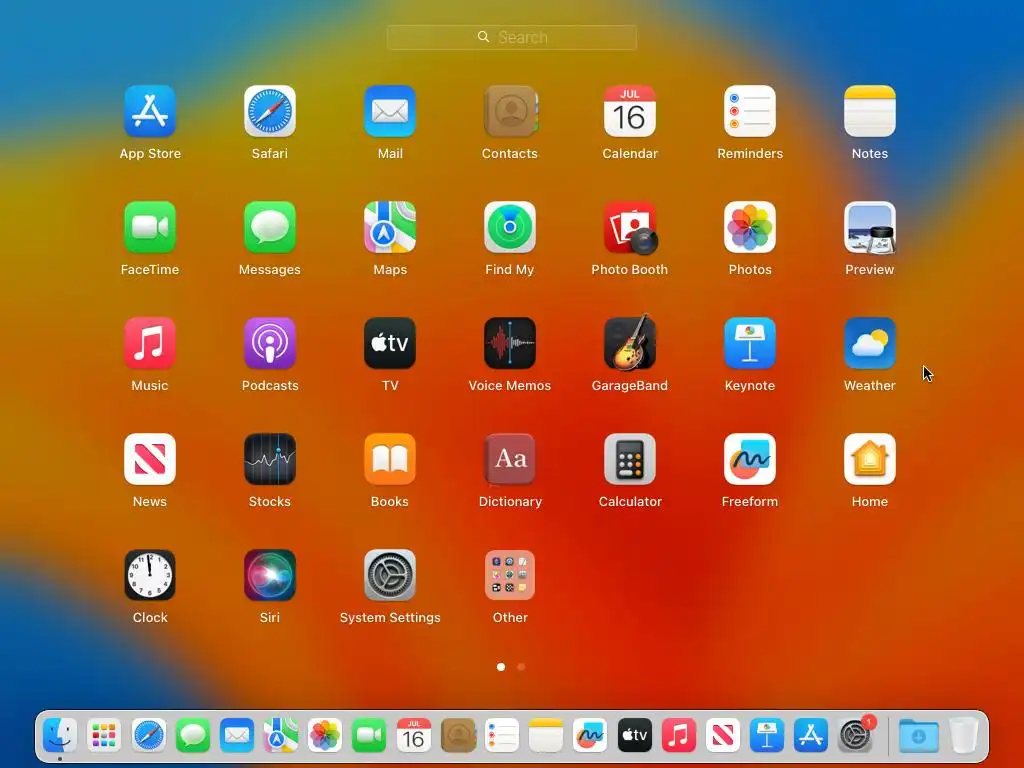Open News in Launchpad grid
Screen dimensions: 1024x768
click(x=150, y=459)
